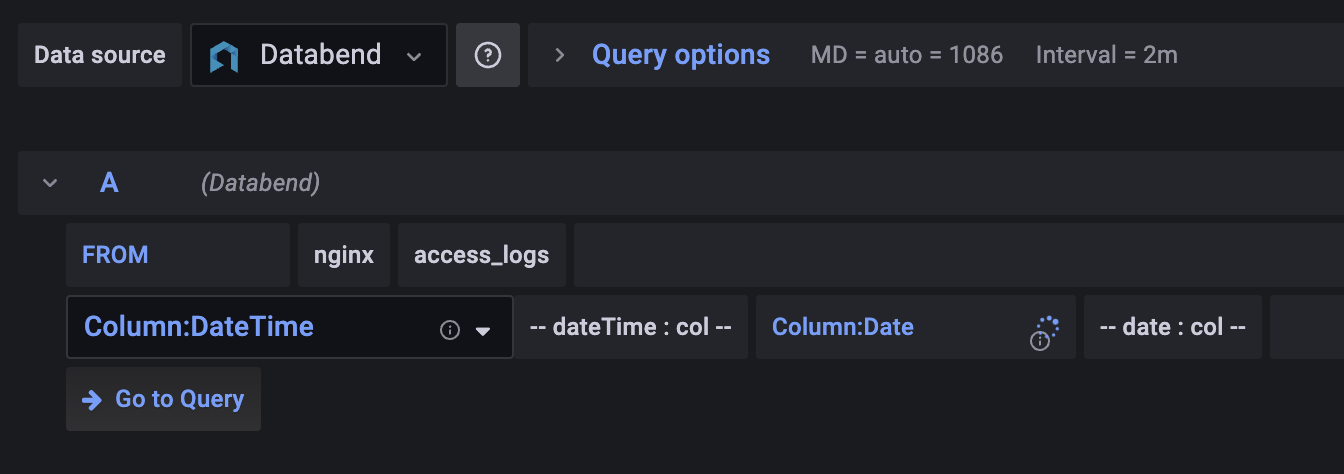Select the access_logs table segment

[481, 255]
